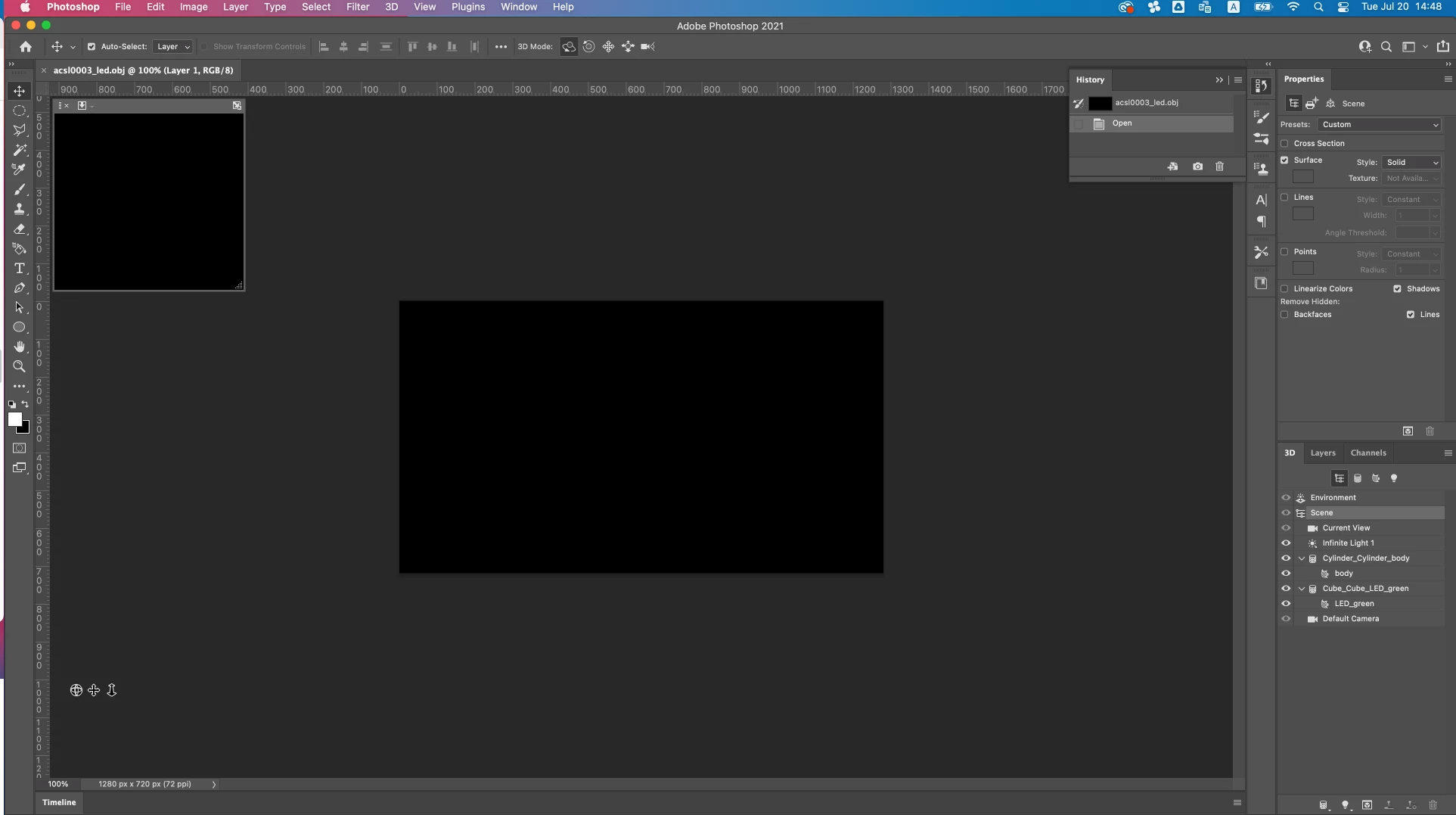Screen dimensions: 1456x815
Task: Hide Infinite Light 1 visibility
Action: pyautogui.click(x=1286, y=543)
